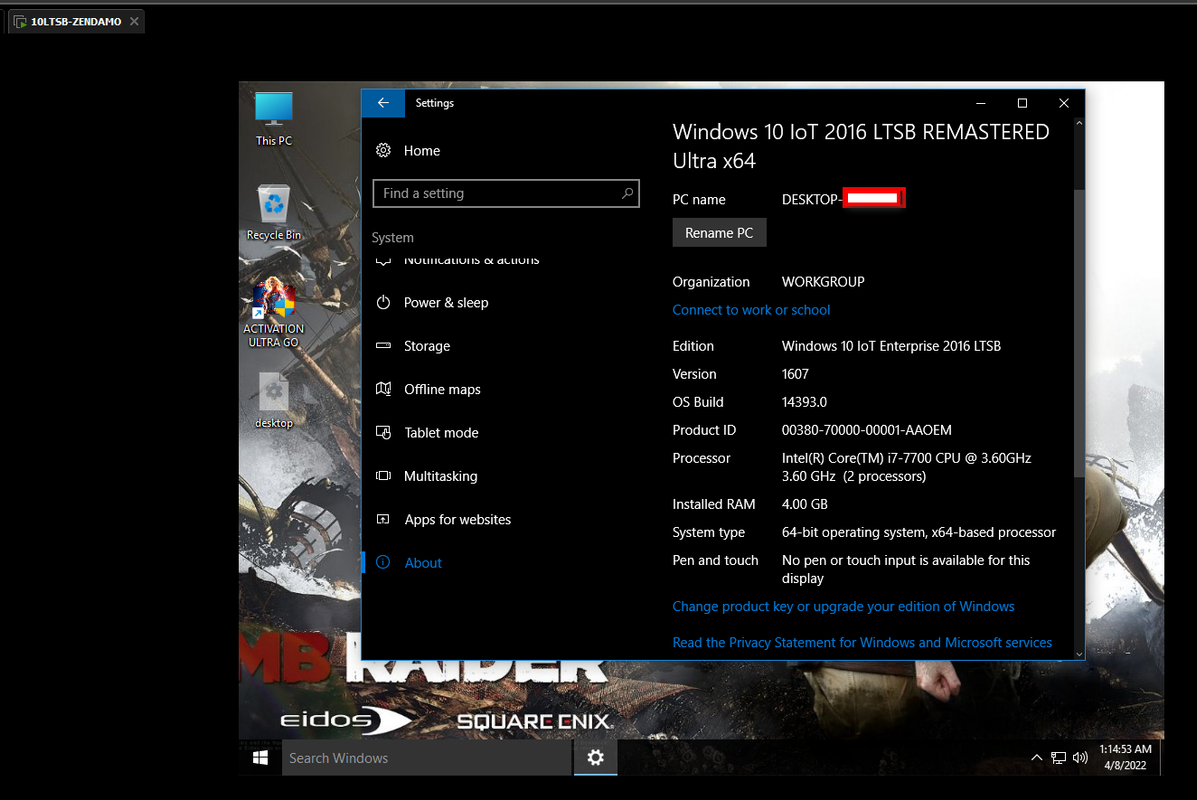Screen dimensions: 1197x800
Task: Click the OS Build 14393.0 value
Action: pos(804,402)
